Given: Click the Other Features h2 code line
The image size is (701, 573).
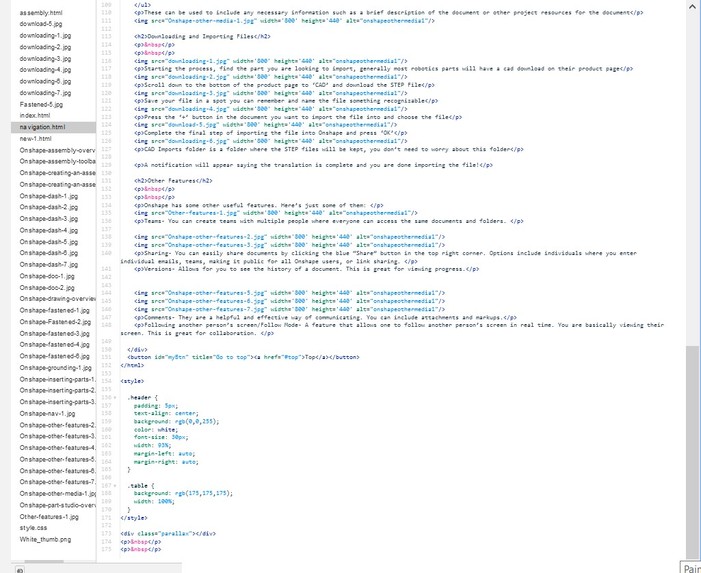Looking at the screenshot, I should (x=173, y=181).
